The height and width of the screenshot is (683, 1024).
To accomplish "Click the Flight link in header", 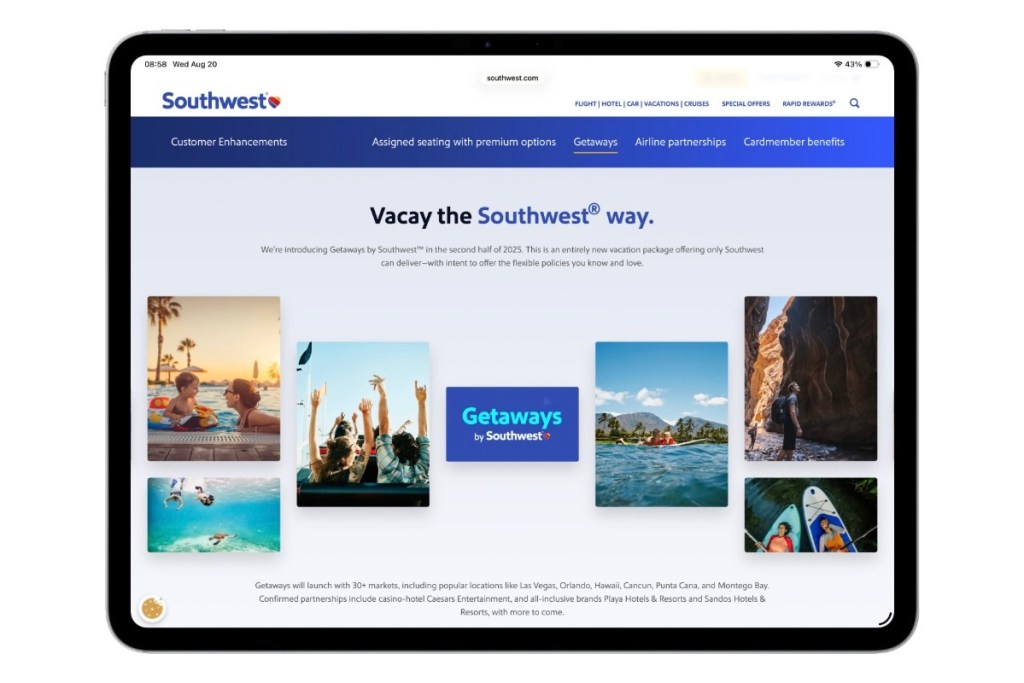I will coord(585,104).
